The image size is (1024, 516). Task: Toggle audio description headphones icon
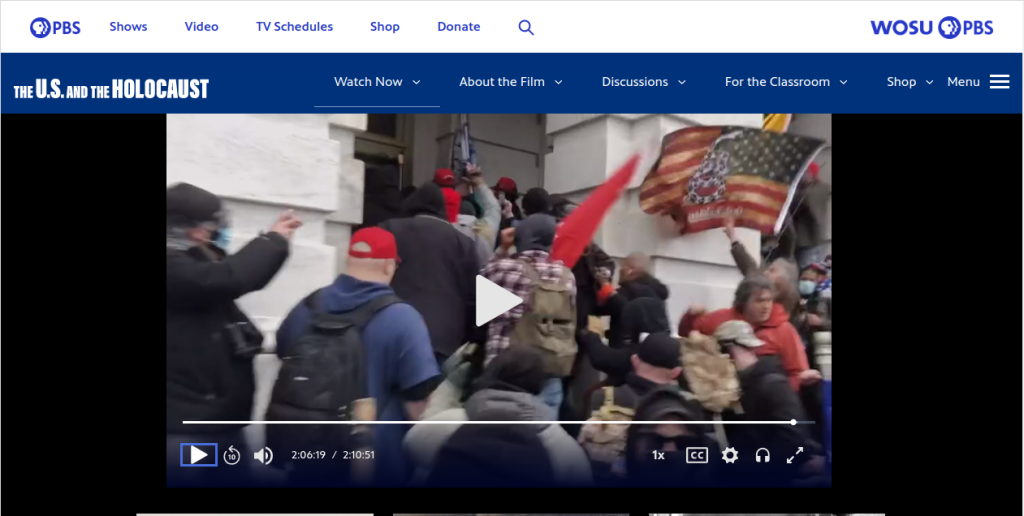point(762,455)
